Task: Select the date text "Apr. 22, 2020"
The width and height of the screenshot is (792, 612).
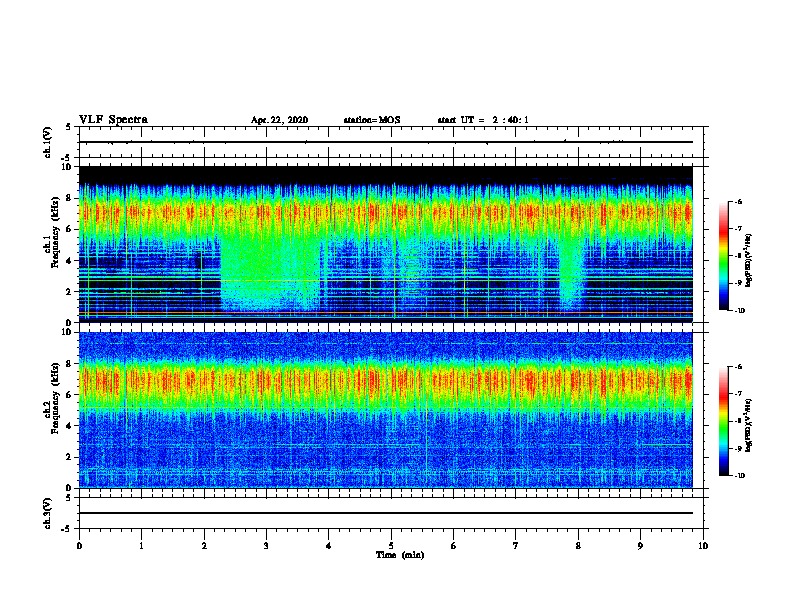Action: [x=279, y=120]
